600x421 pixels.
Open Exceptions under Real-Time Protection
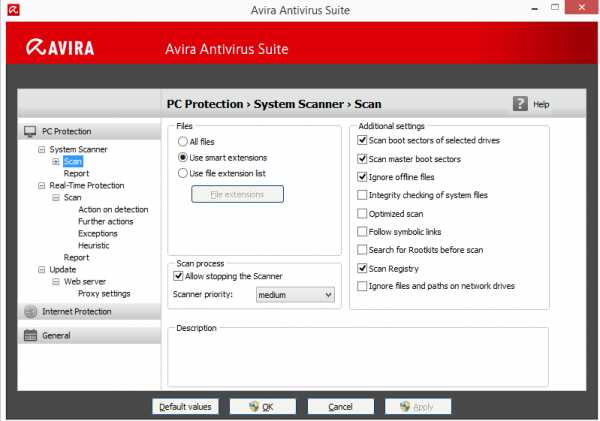[x=98, y=233]
